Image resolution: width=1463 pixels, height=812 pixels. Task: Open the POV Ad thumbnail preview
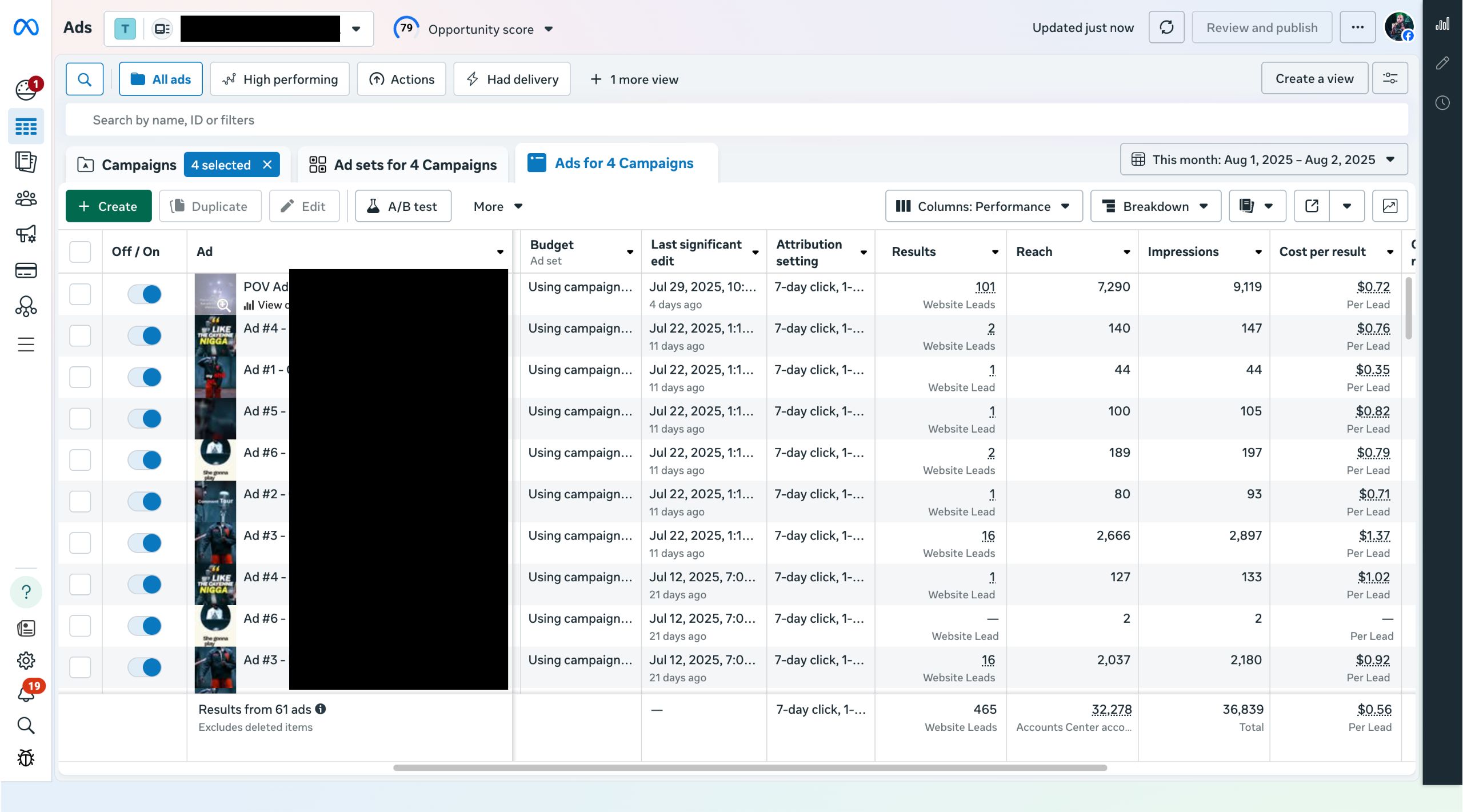click(215, 294)
